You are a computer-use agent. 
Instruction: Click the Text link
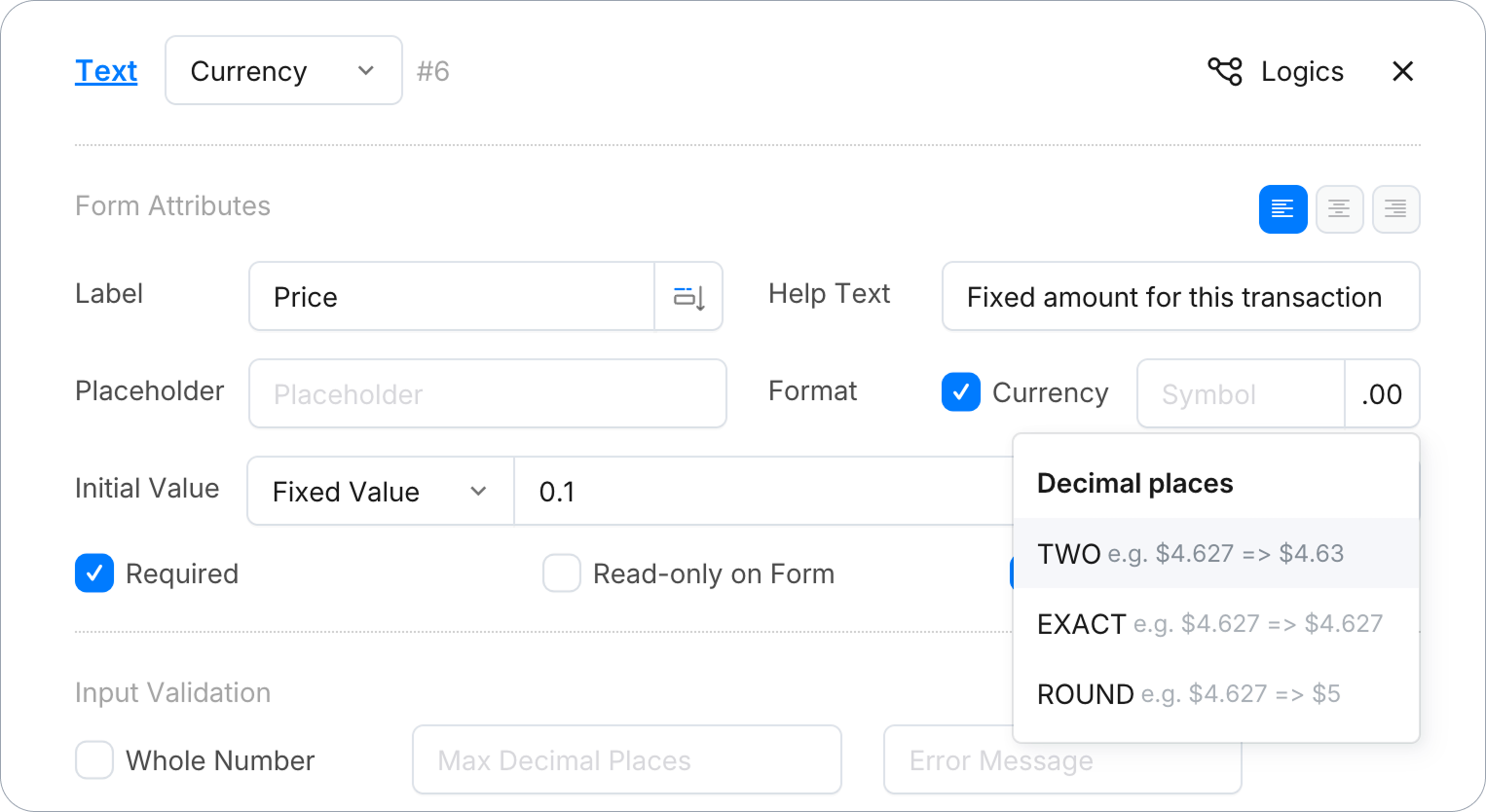106,71
